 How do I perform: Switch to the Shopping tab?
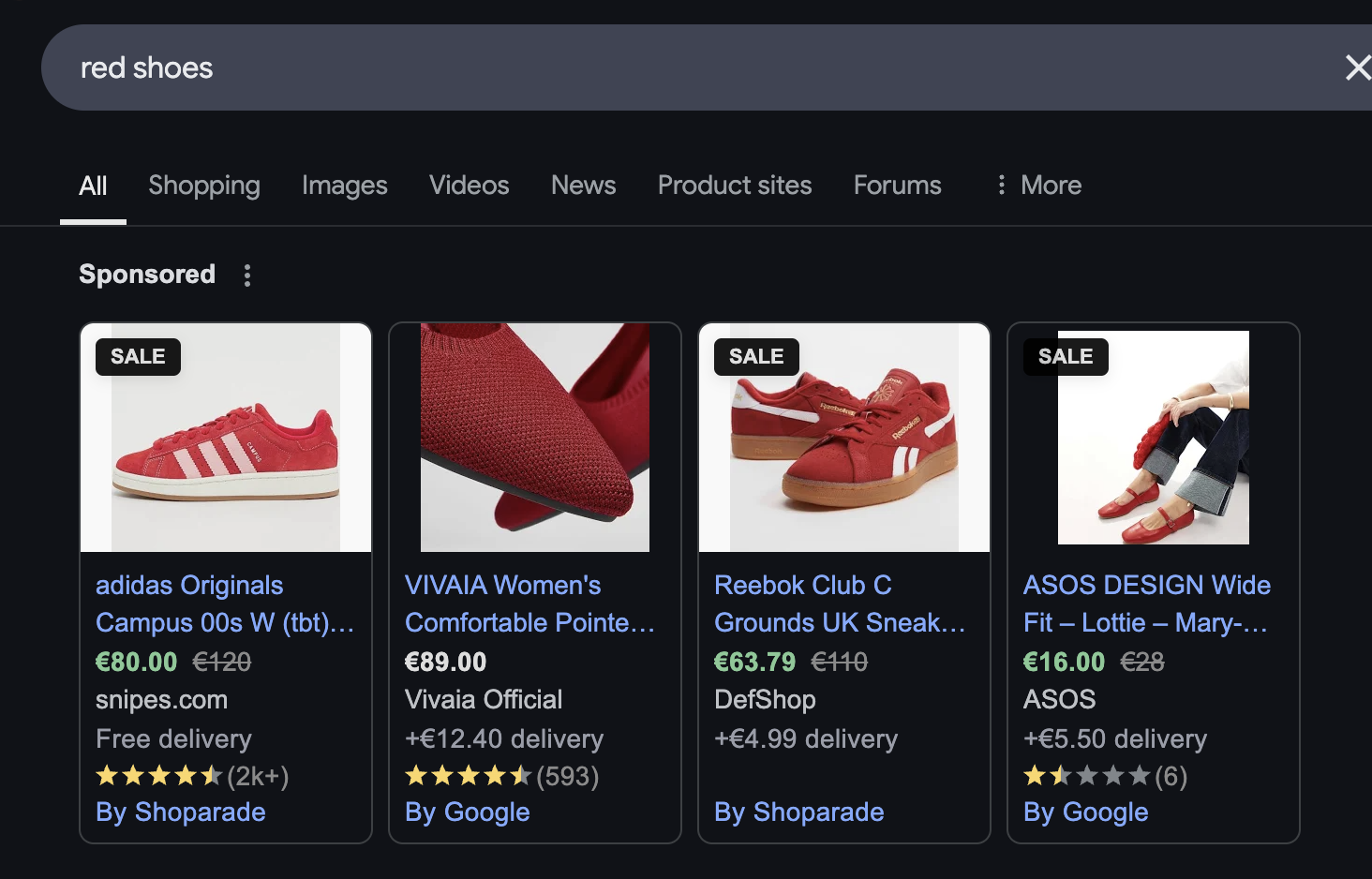tap(204, 186)
